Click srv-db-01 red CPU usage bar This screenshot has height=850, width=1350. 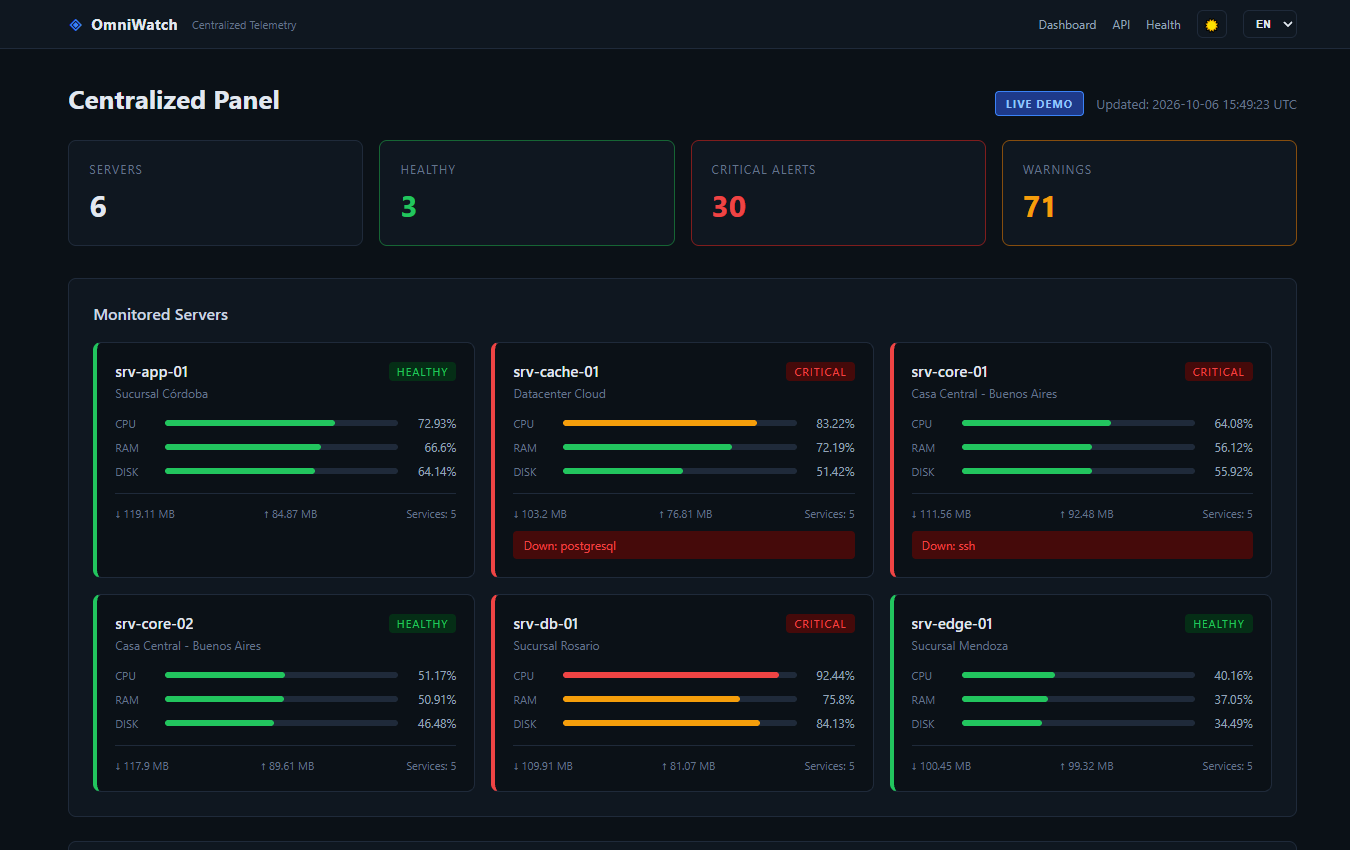[x=680, y=675]
